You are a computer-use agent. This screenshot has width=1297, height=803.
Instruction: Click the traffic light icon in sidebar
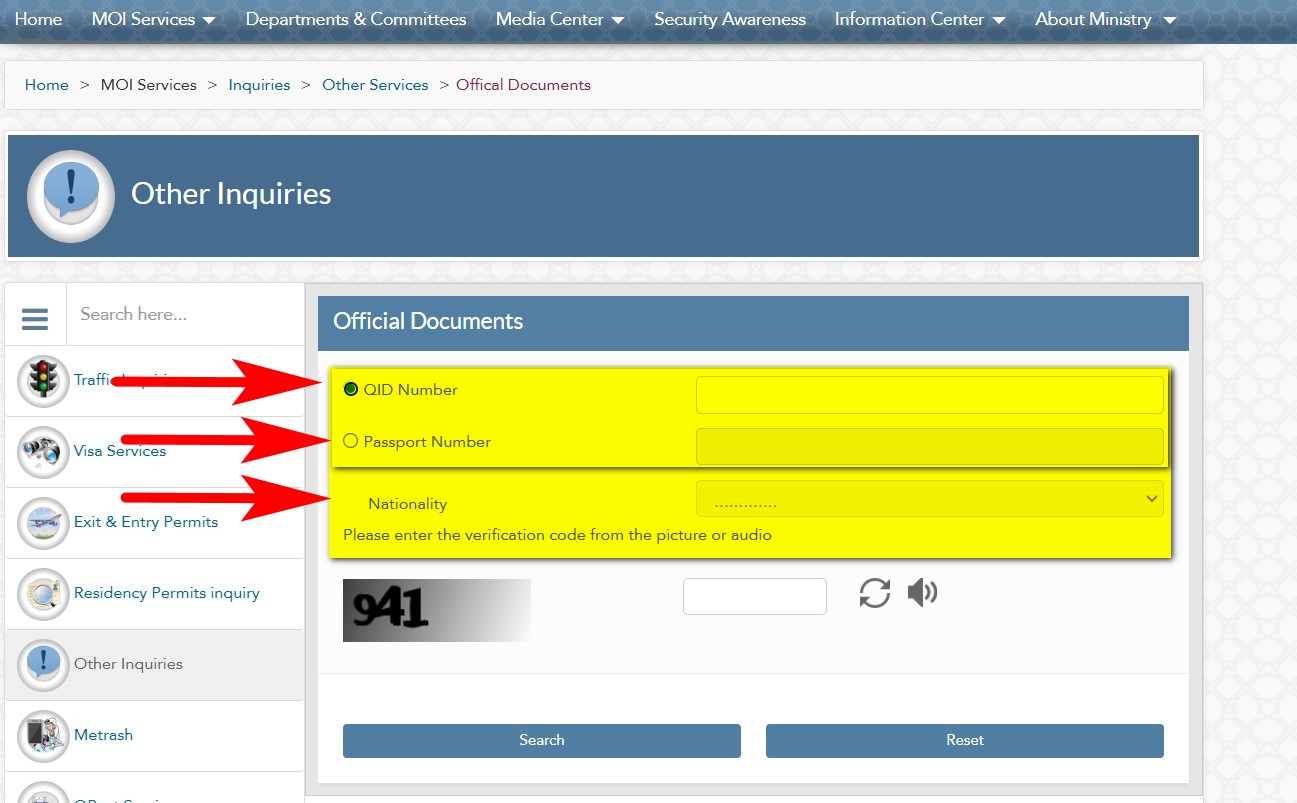[43, 380]
